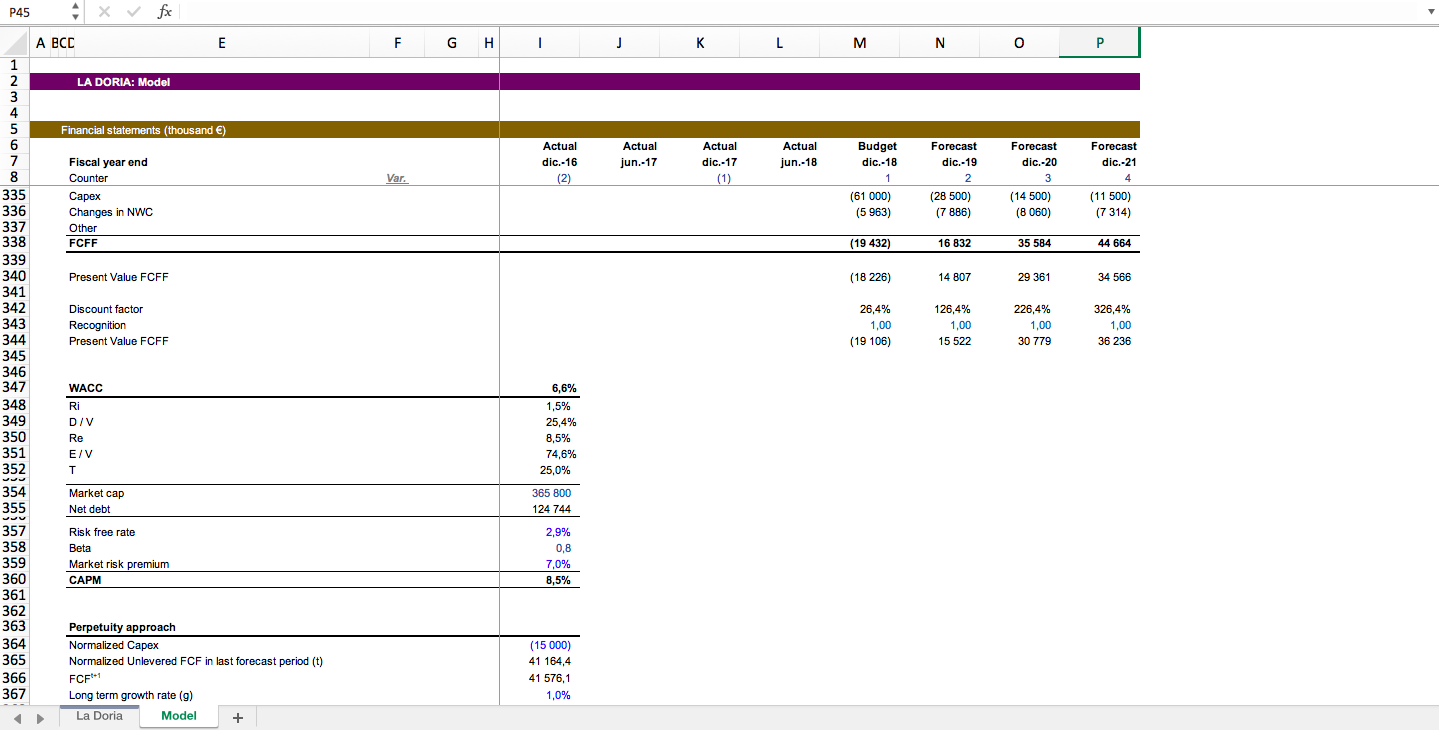Select Present Value FCFF 29 361

coord(1034,277)
